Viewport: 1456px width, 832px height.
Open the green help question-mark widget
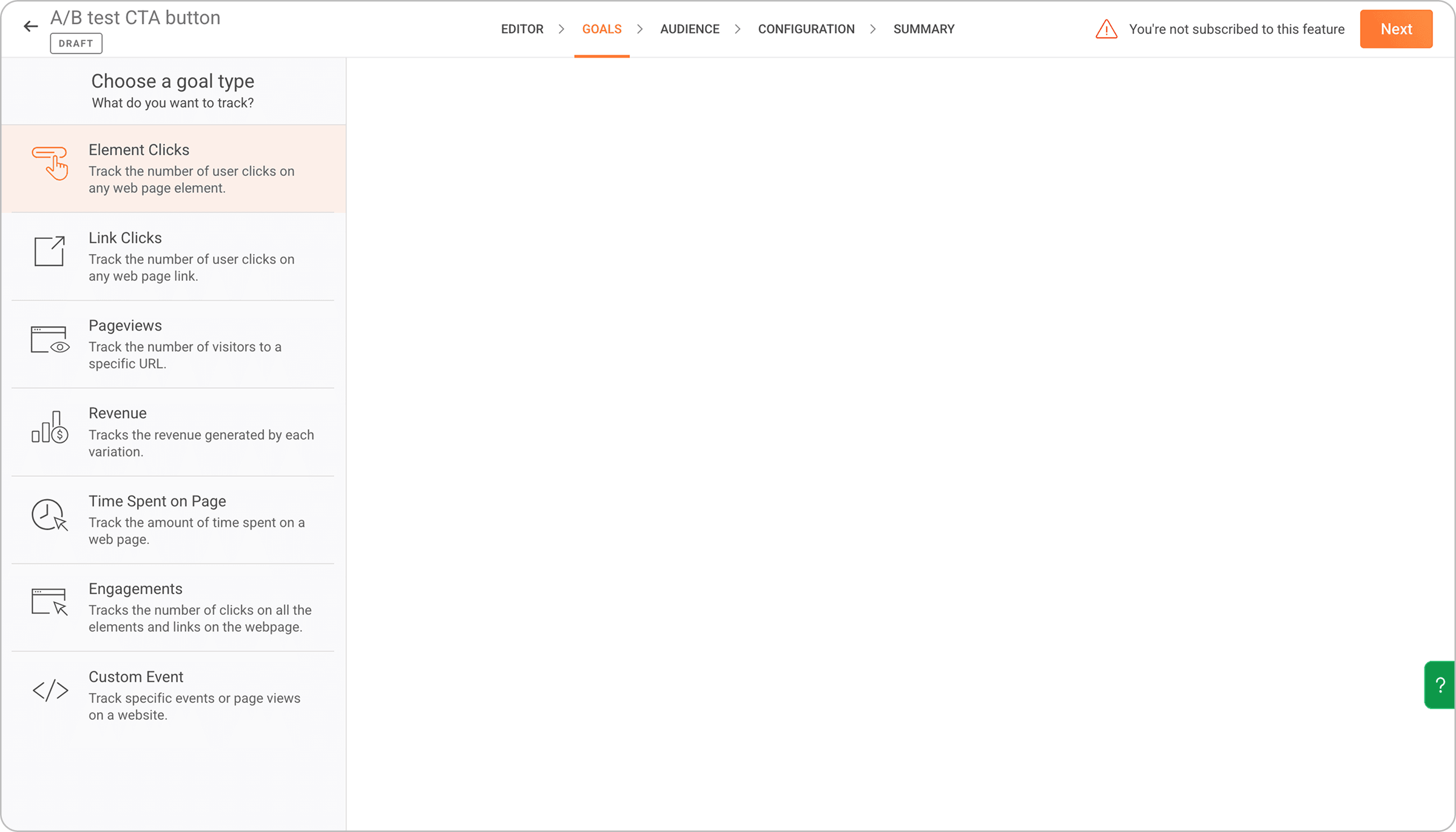[1440, 685]
